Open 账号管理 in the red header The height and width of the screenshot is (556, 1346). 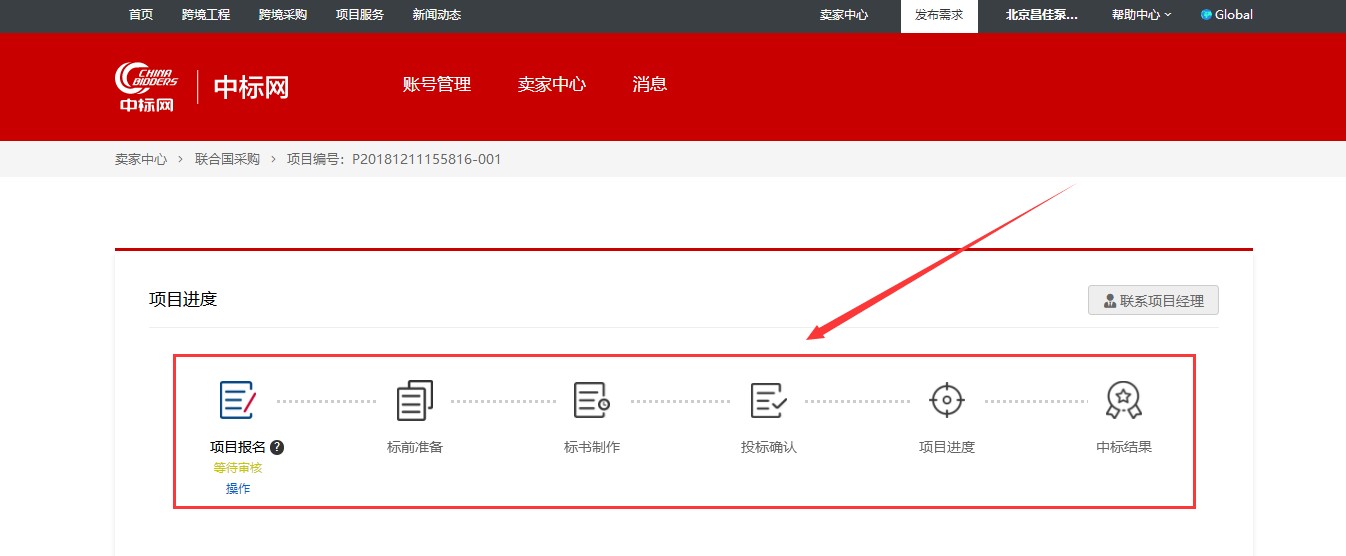point(437,84)
